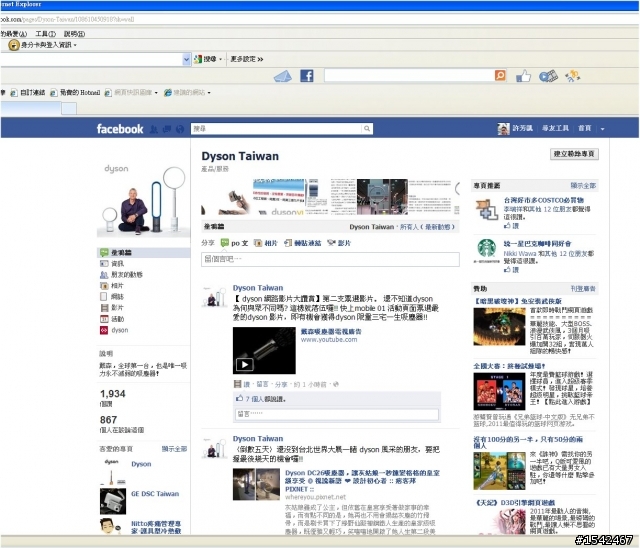The width and height of the screenshot is (640, 548).
Task: Open Facebook notifications globe icon
Action: (180, 129)
